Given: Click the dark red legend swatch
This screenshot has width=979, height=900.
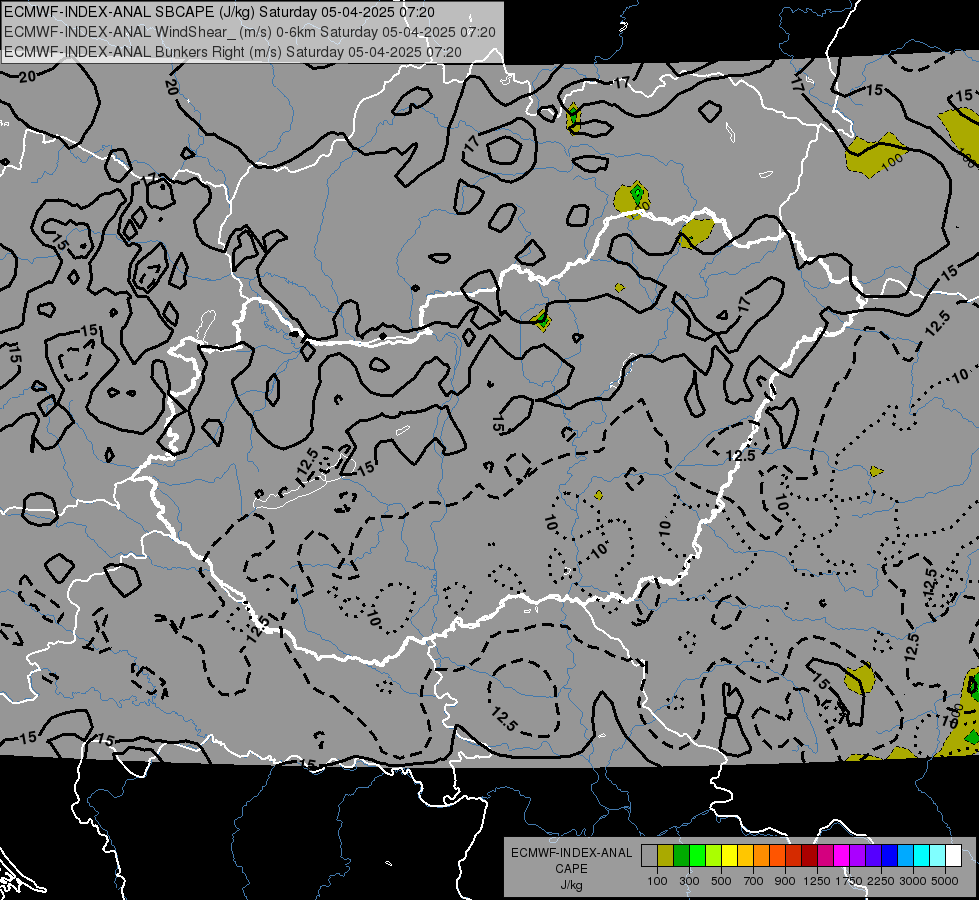Looking at the screenshot, I should tap(810, 856).
